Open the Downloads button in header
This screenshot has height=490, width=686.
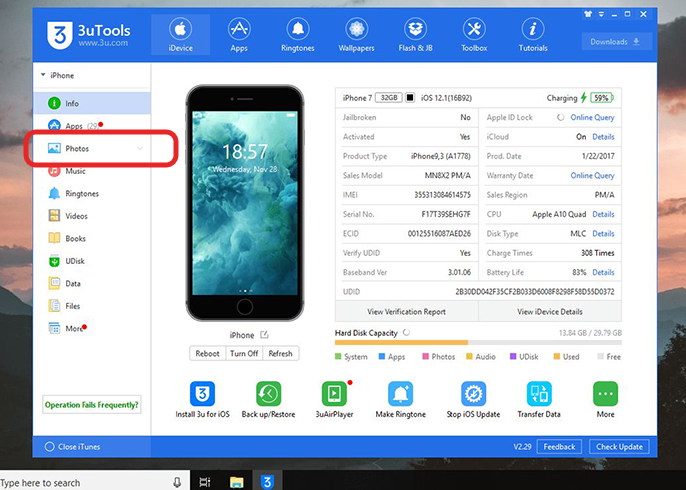point(614,42)
